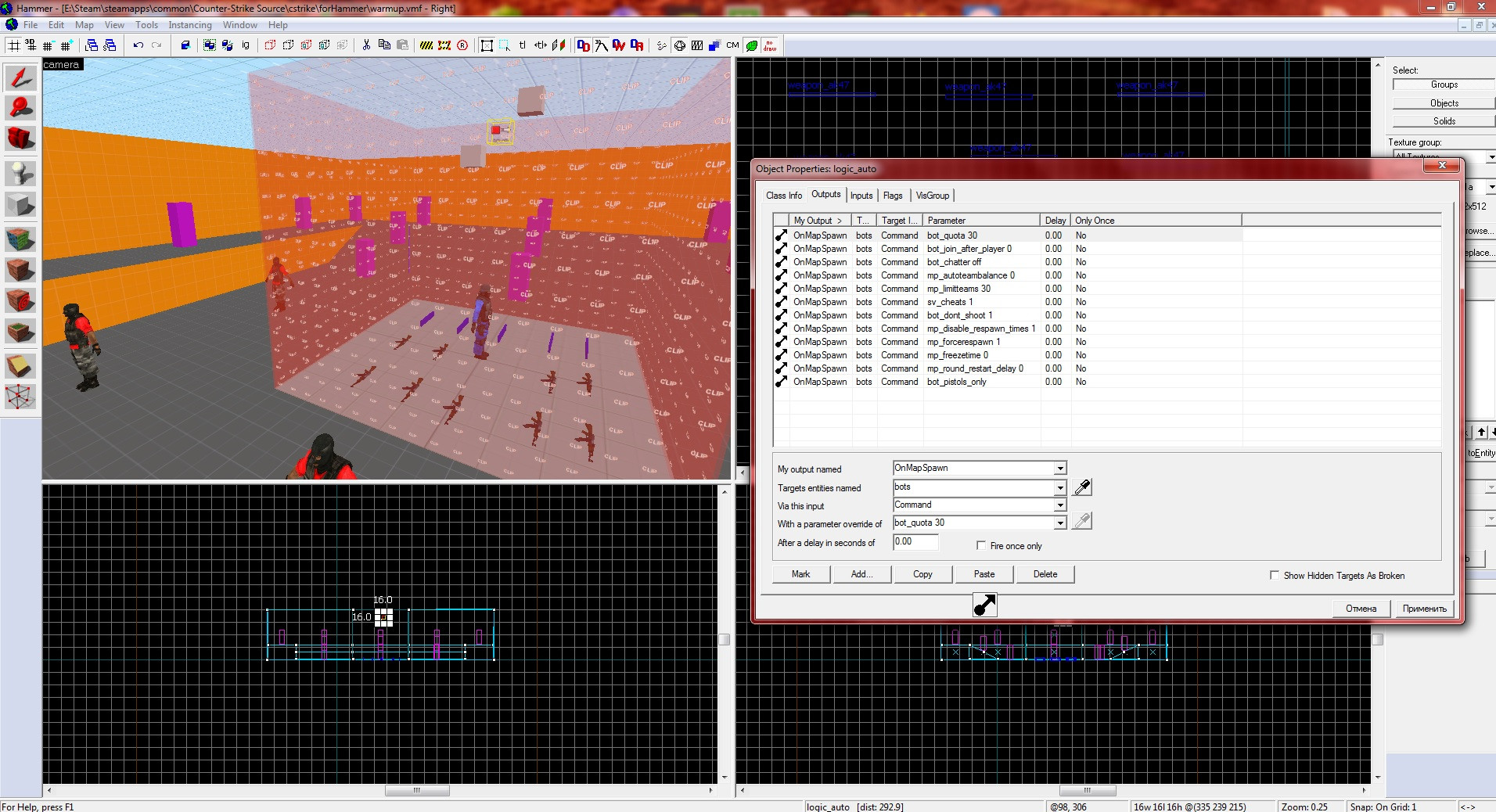Click the delay in seconds input field

915,541
